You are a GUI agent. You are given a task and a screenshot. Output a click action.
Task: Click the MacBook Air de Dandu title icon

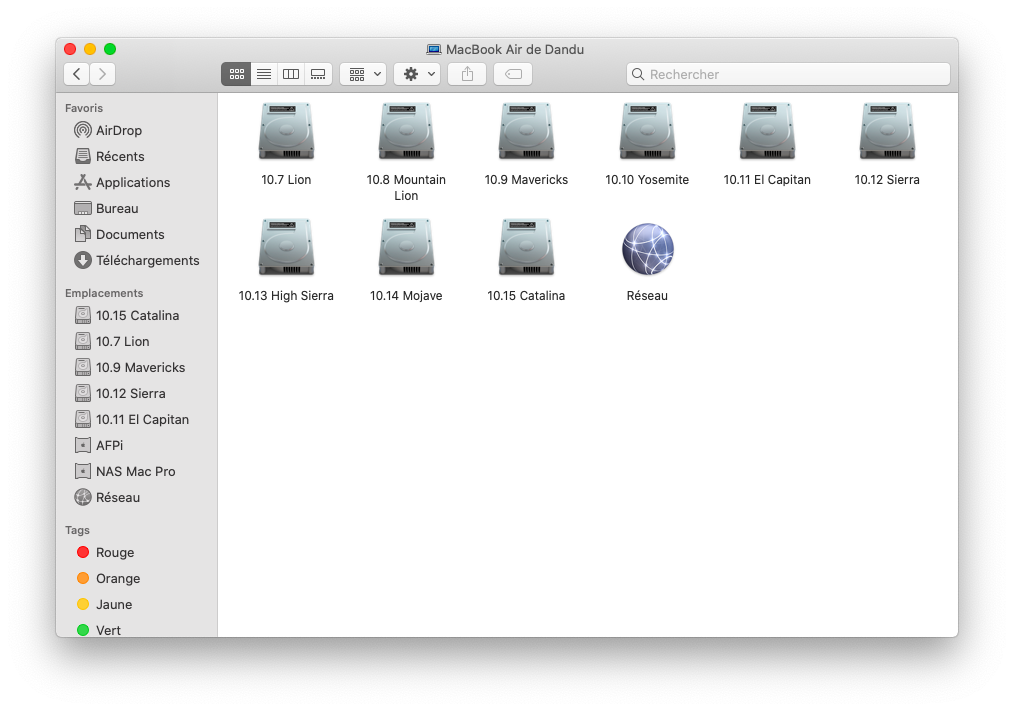pyautogui.click(x=433, y=50)
